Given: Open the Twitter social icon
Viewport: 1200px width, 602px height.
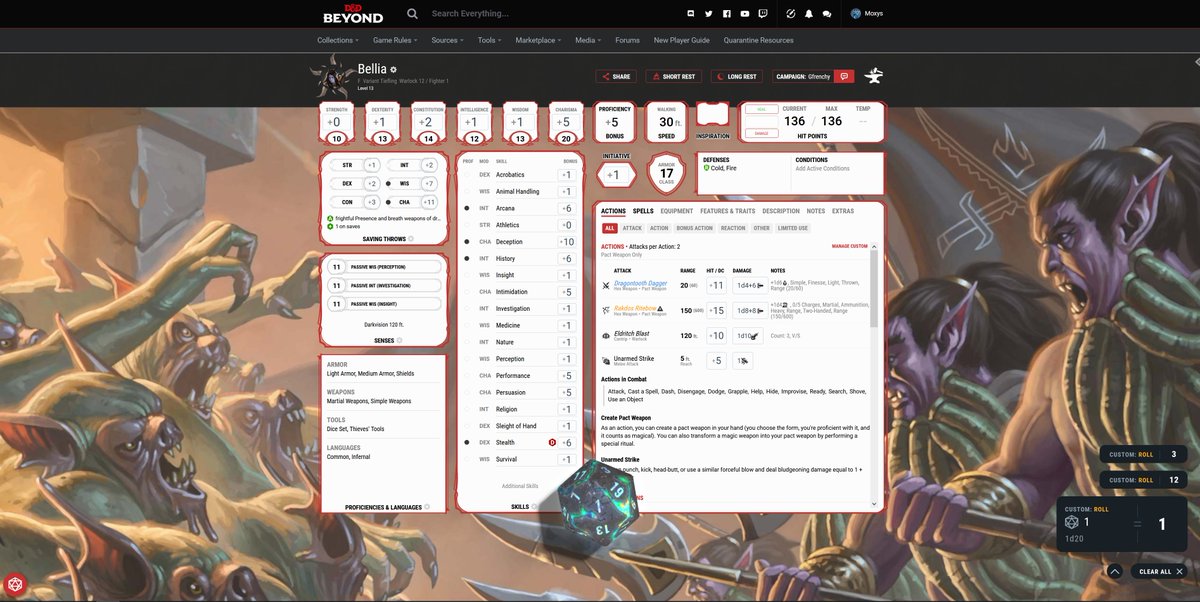Looking at the screenshot, I should coord(708,14).
